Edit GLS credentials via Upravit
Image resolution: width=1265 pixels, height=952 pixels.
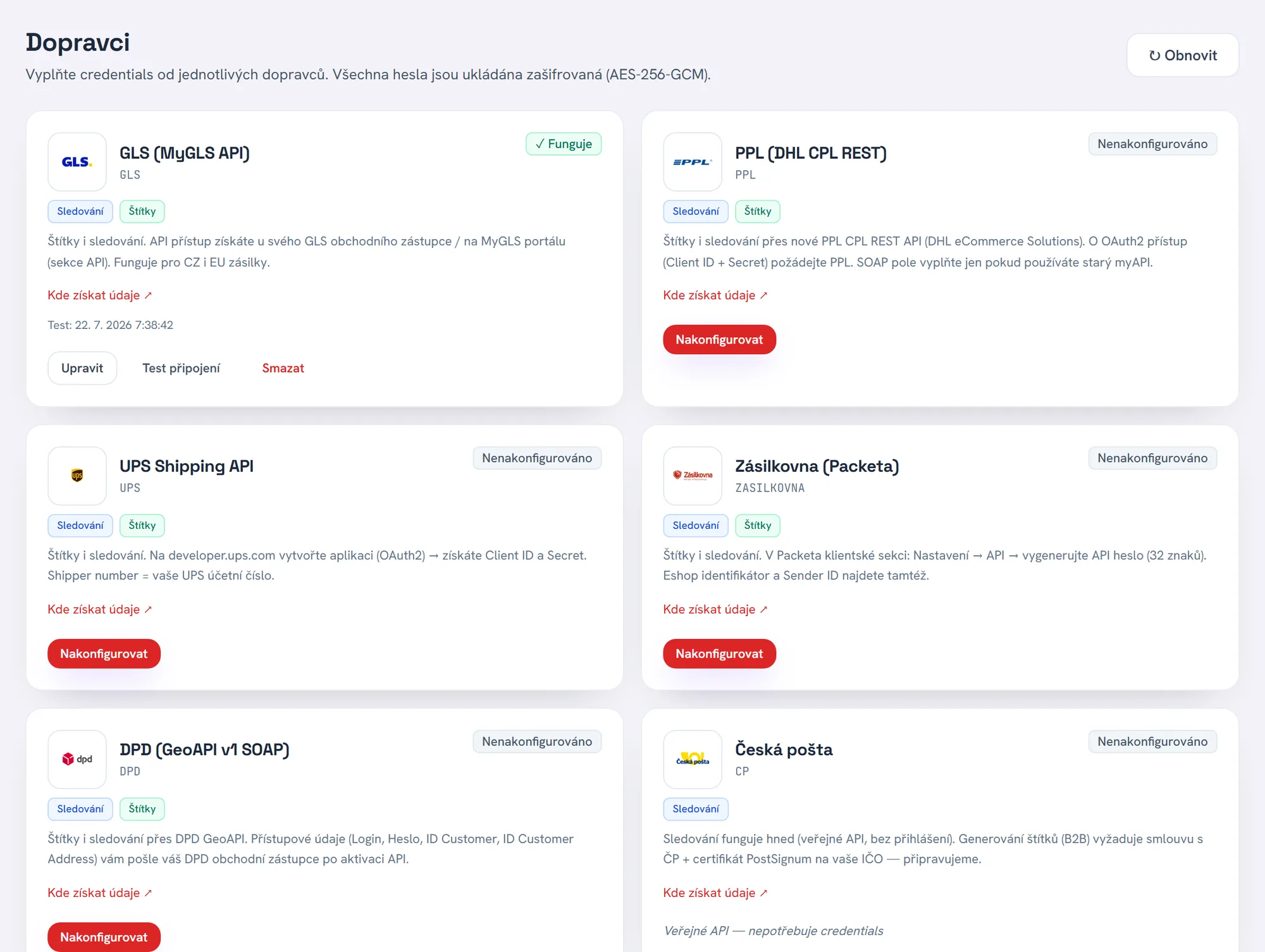(82, 368)
